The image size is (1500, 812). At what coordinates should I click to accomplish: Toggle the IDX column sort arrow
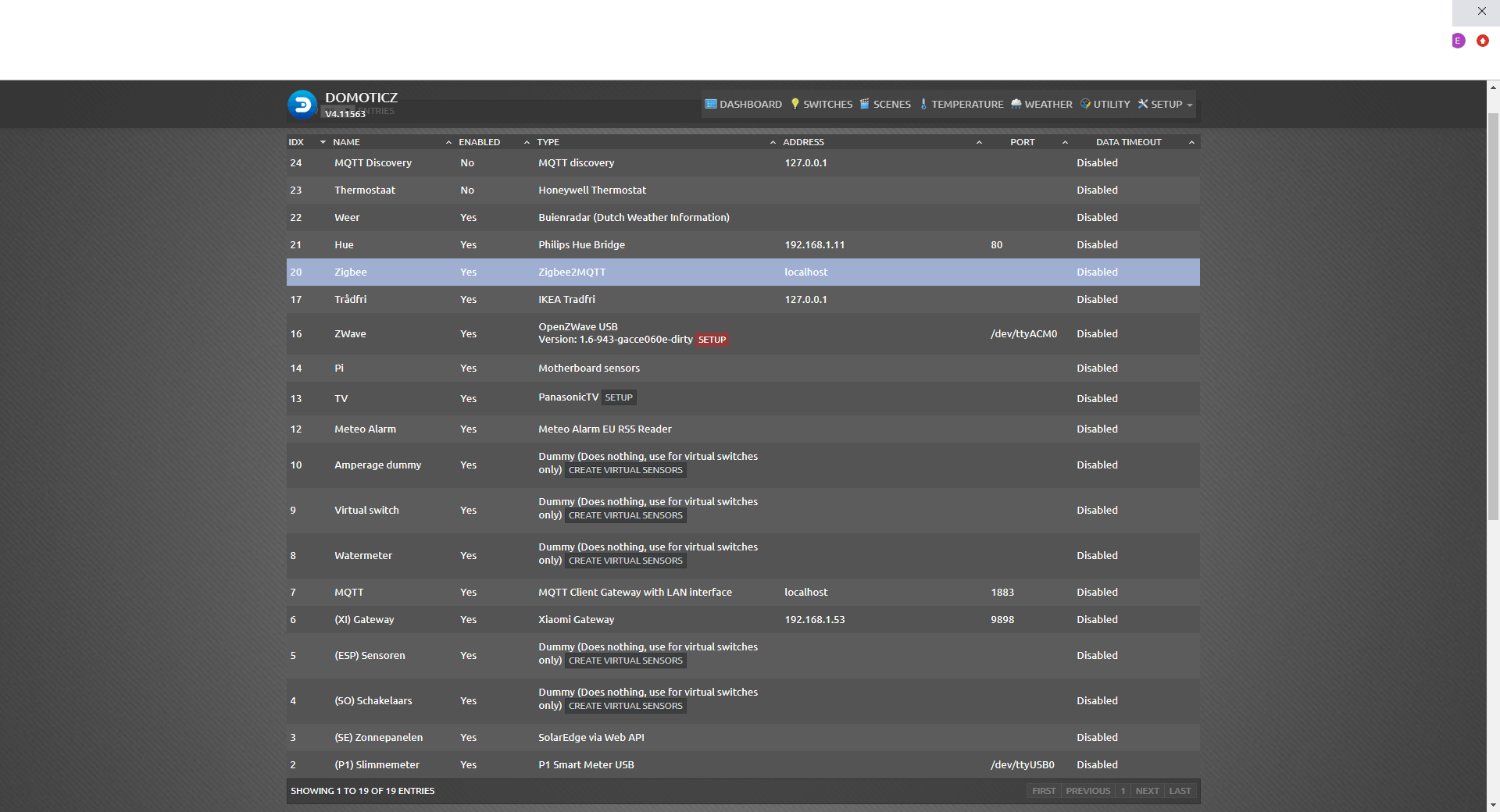click(323, 142)
